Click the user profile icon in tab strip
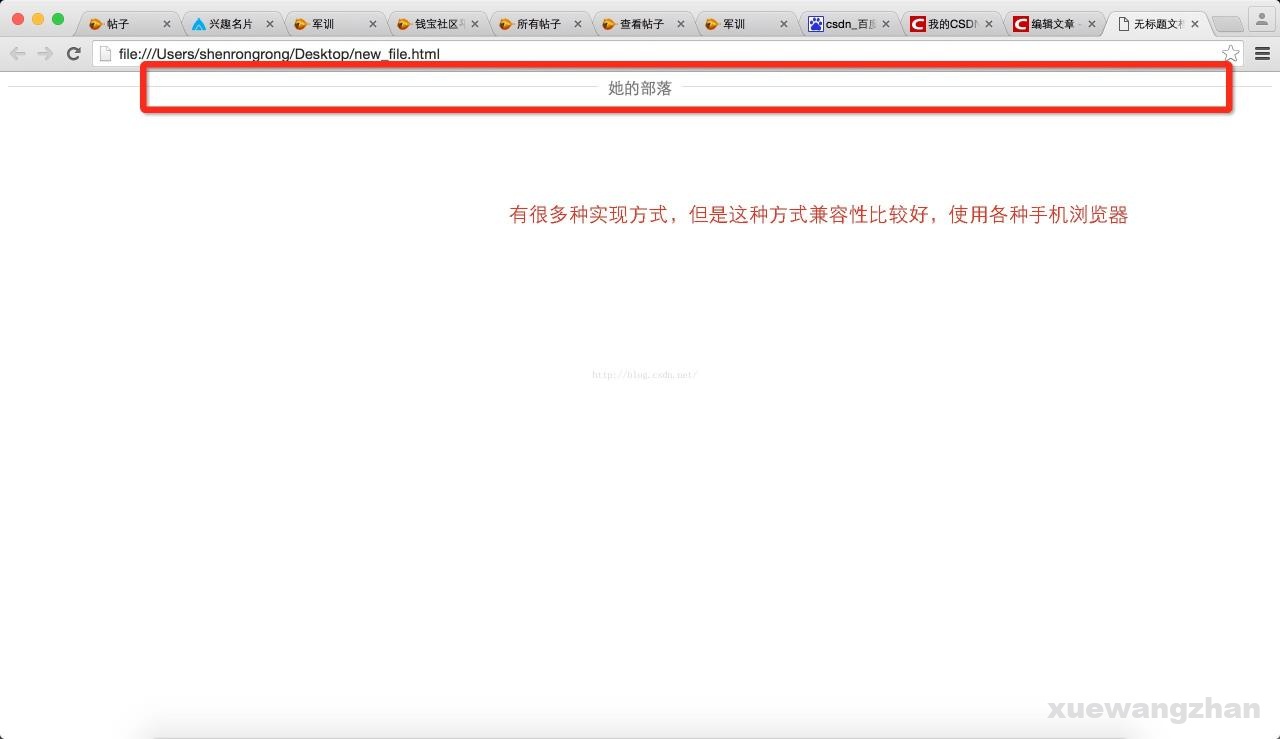Screen dimensions: 1280x739 click(1262, 20)
